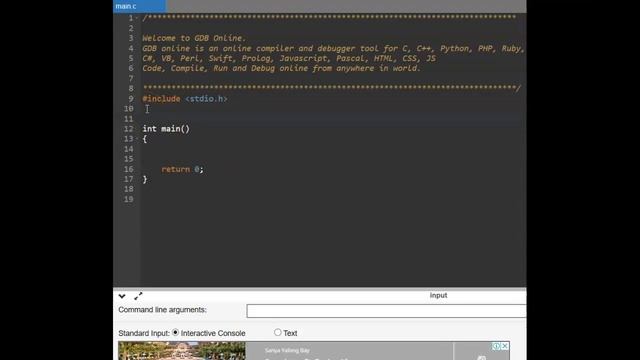The height and width of the screenshot is (360, 640).
Task: Collapse the header comment fold at line 1
Action: tap(137, 18)
